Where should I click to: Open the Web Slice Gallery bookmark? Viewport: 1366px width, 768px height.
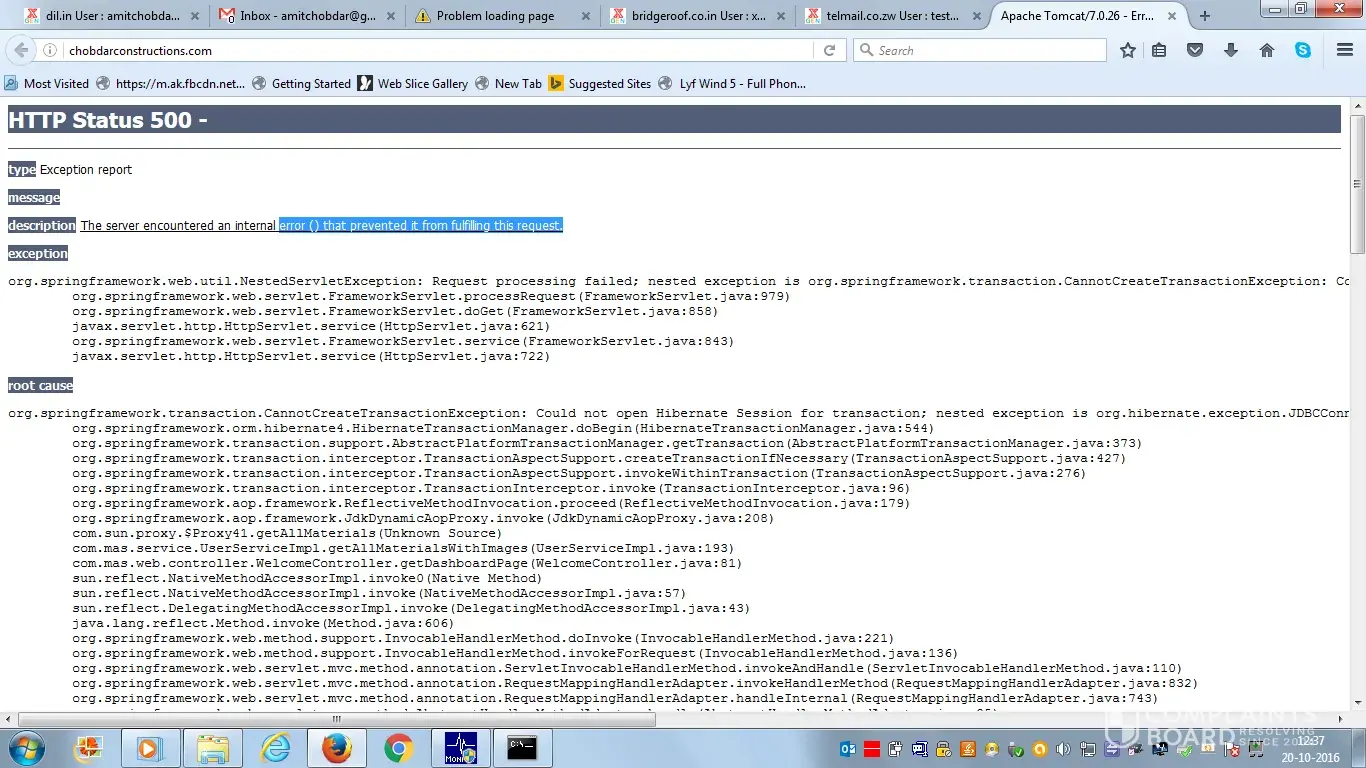coord(413,84)
